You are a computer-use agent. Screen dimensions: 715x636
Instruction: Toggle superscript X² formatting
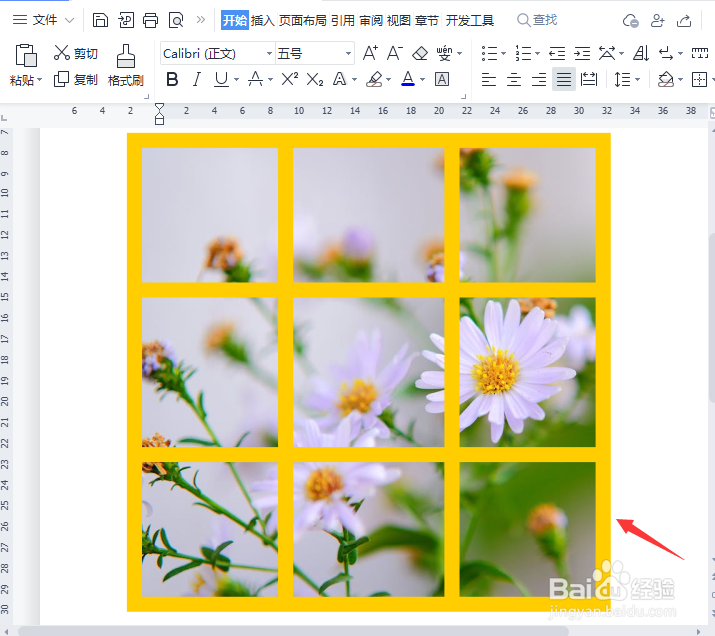290,79
